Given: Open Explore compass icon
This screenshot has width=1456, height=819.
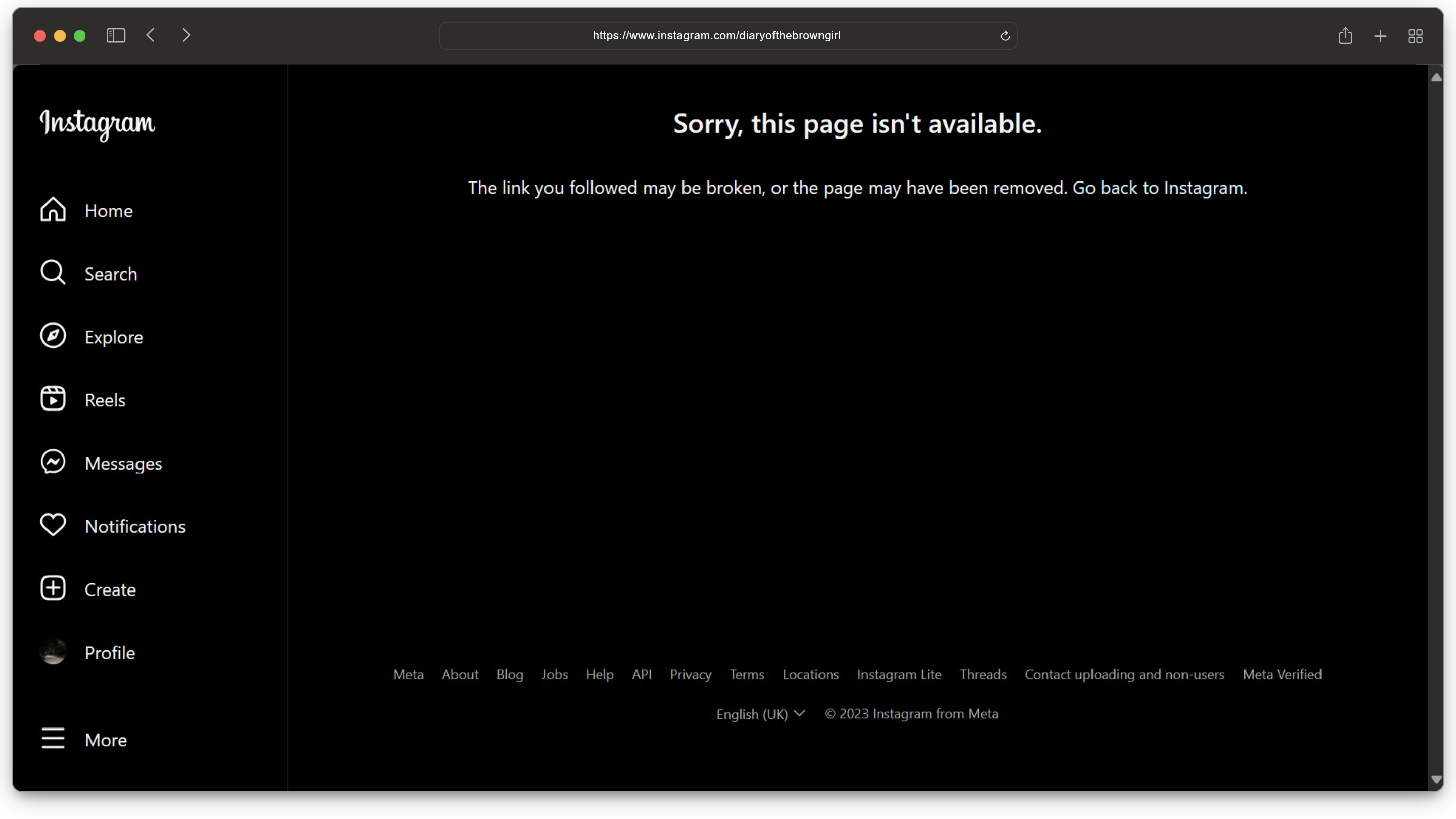Looking at the screenshot, I should pos(53,336).
